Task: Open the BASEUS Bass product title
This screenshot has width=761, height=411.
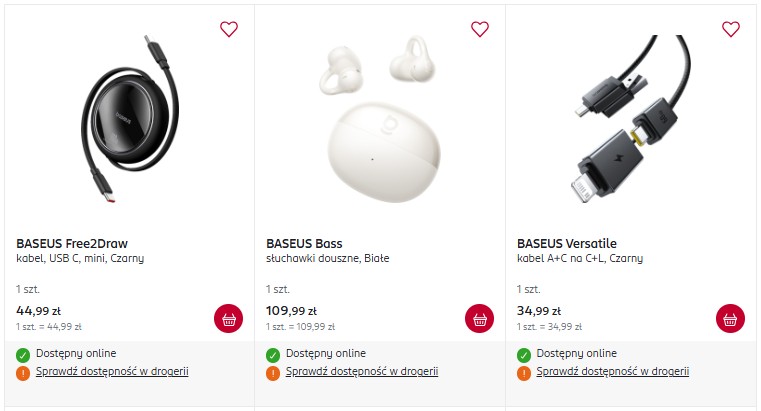Action: tap(304, 244)
